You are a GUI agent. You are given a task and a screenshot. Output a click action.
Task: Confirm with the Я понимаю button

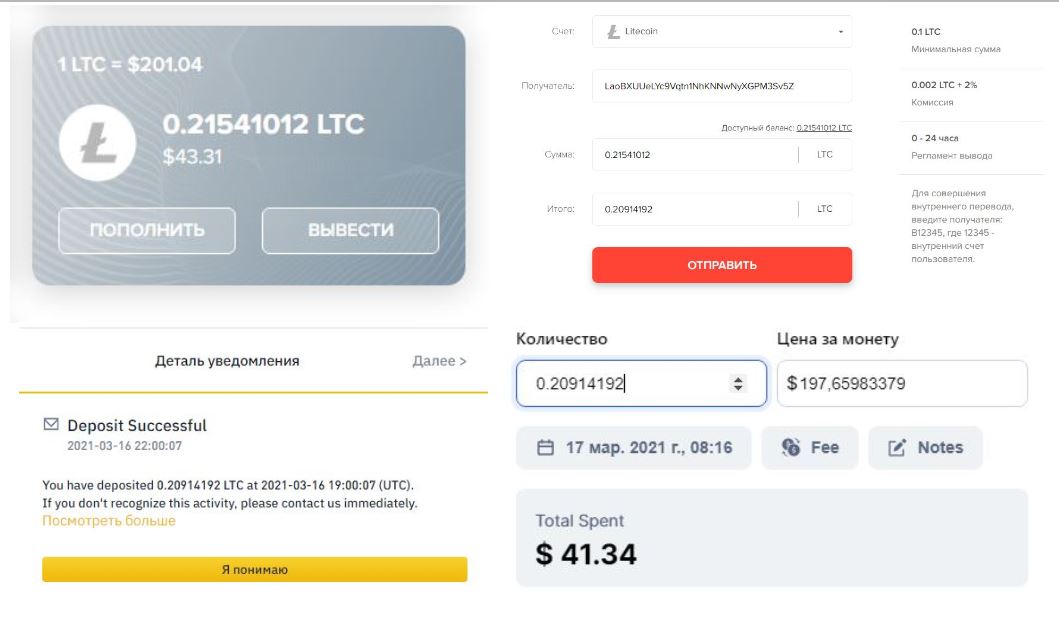(254, 569)
